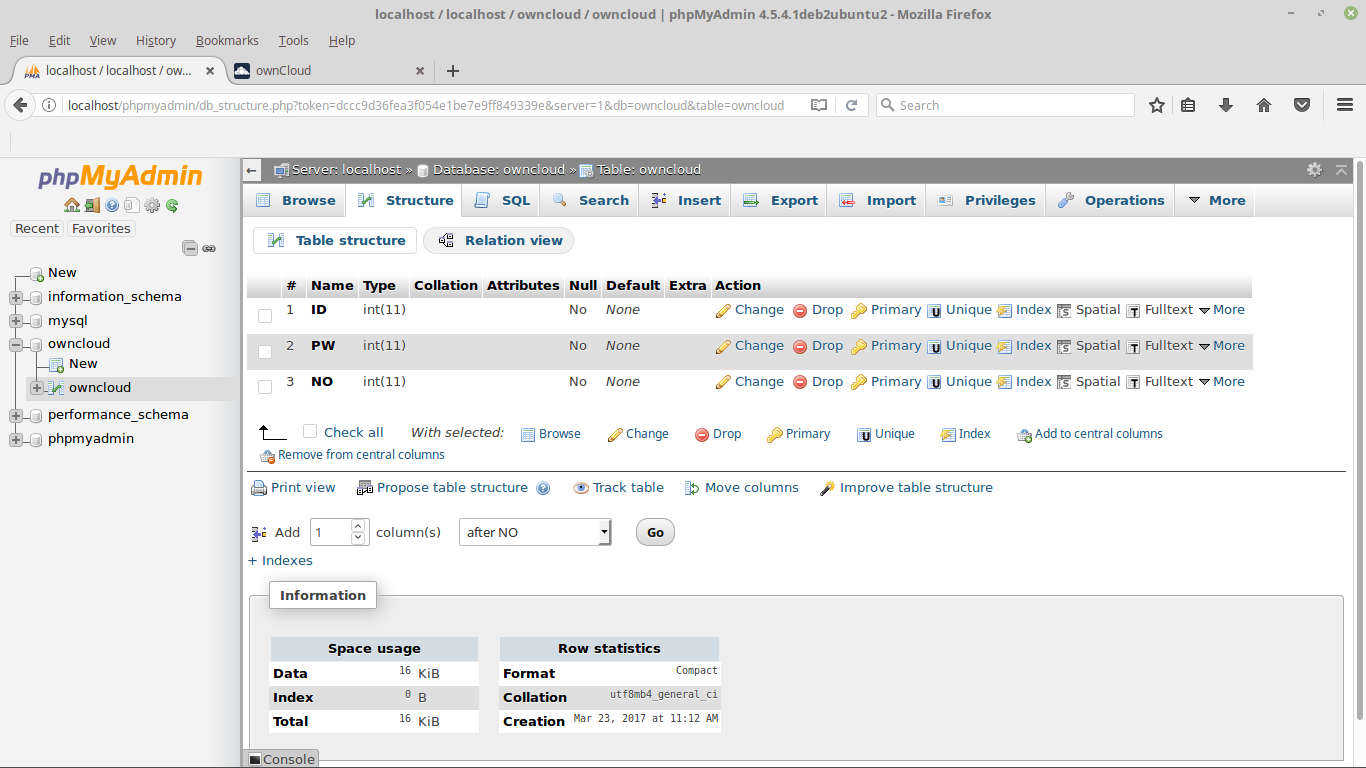This screenshot has width=1366, height=768.
Task: Open the phpMyAdmin documentation icon
Action: pyautogui.click(x=112, y=205)
